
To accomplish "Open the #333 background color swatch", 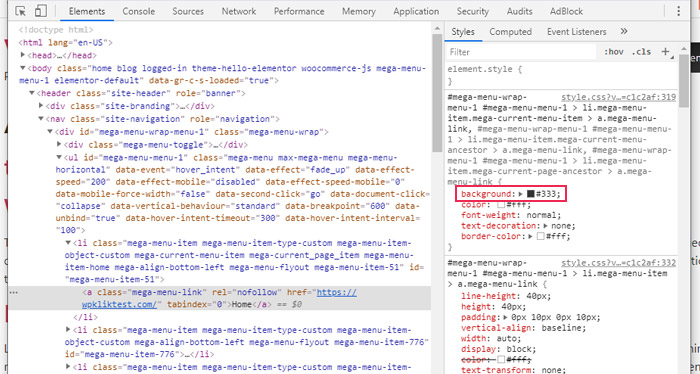I will 530,194.
